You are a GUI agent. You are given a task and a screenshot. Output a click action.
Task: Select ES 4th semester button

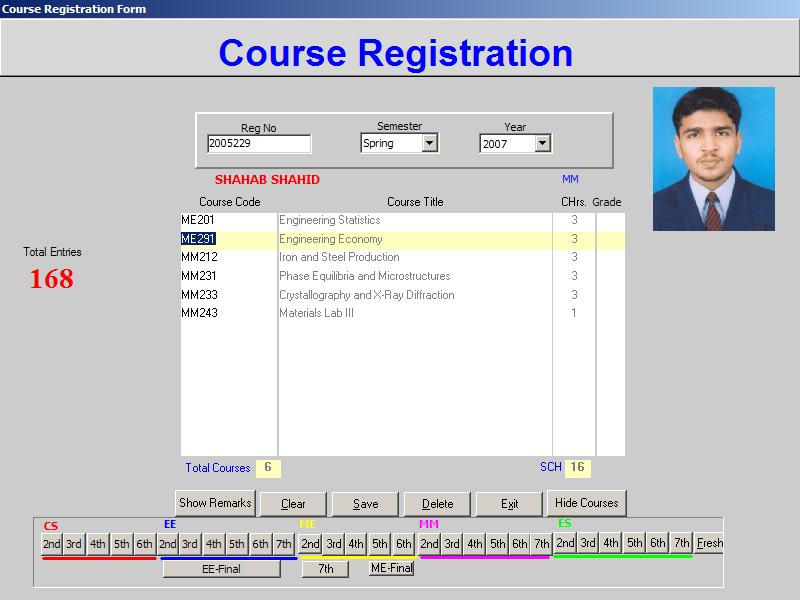[611, 543]
